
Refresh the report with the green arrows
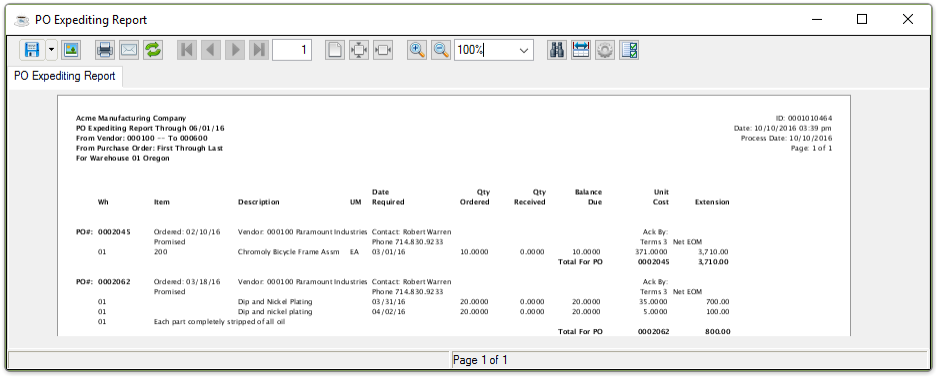(153, 50)
